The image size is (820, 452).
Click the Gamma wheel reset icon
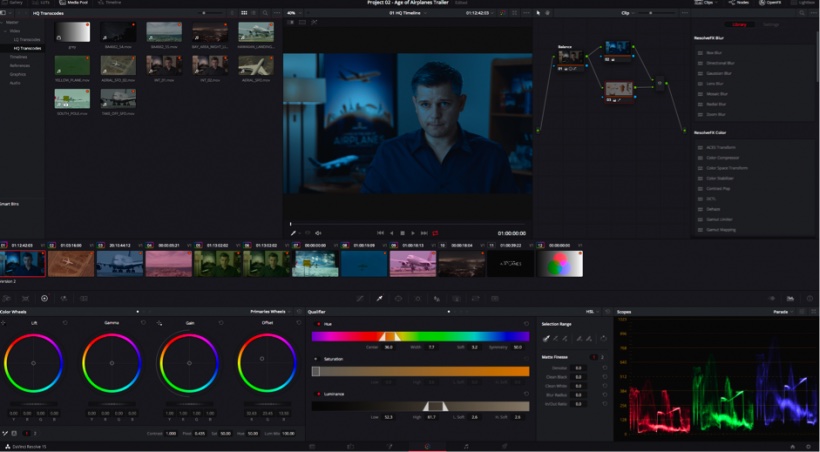pyautogui.click(x=143, y=323)
